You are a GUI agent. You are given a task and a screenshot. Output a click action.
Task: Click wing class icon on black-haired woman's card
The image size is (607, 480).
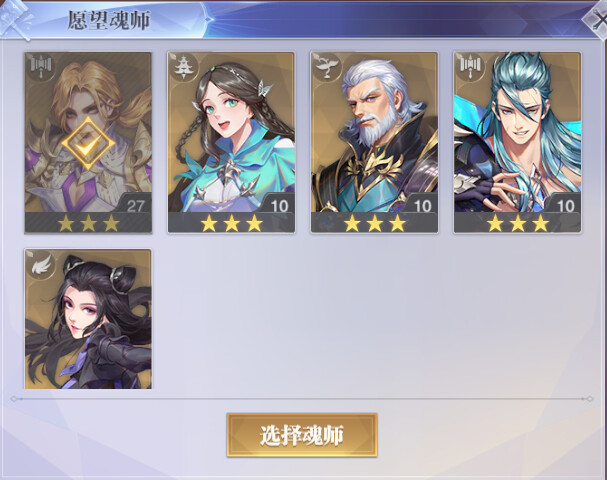point(40,265)
